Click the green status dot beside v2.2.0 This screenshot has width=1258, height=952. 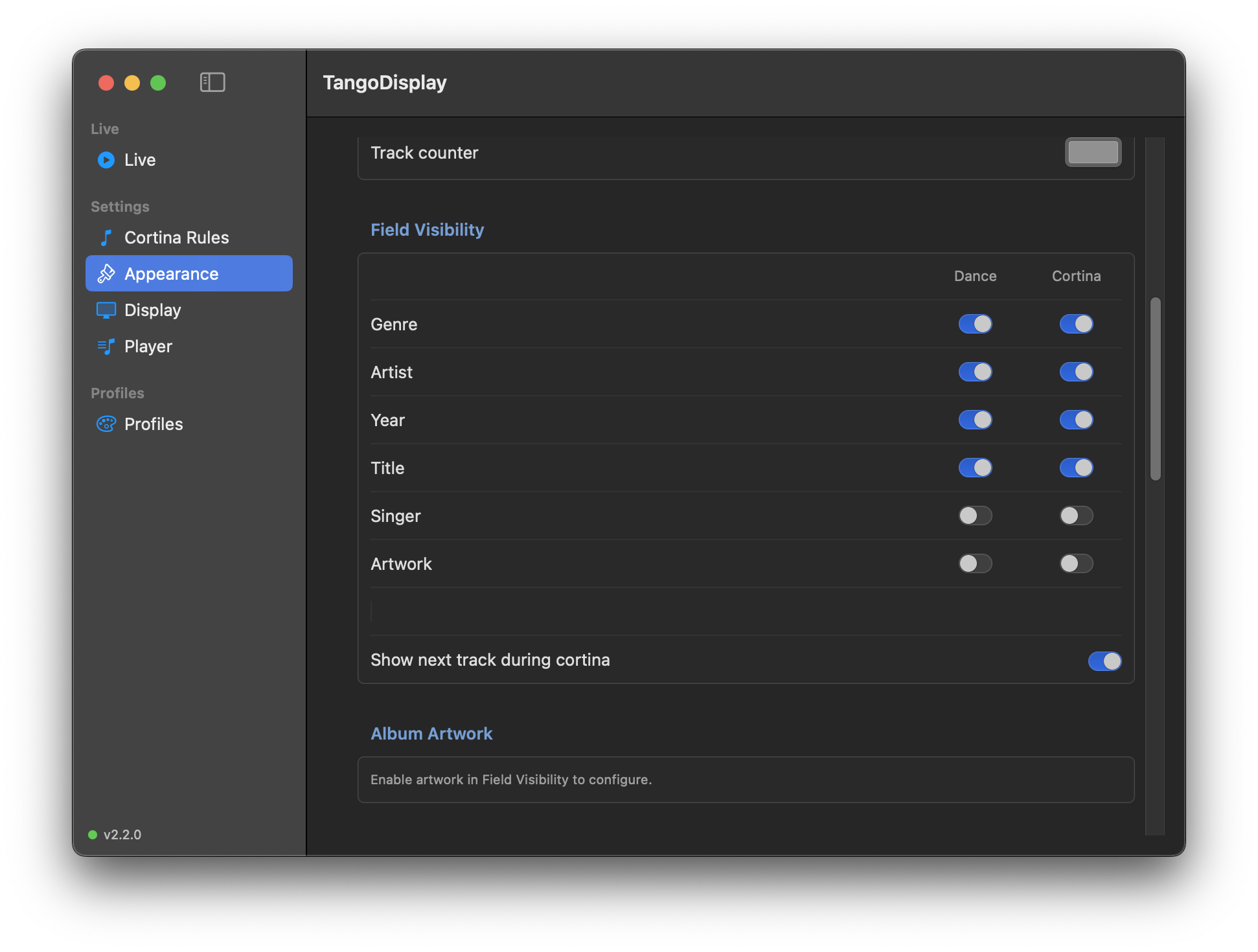[93, 834]
